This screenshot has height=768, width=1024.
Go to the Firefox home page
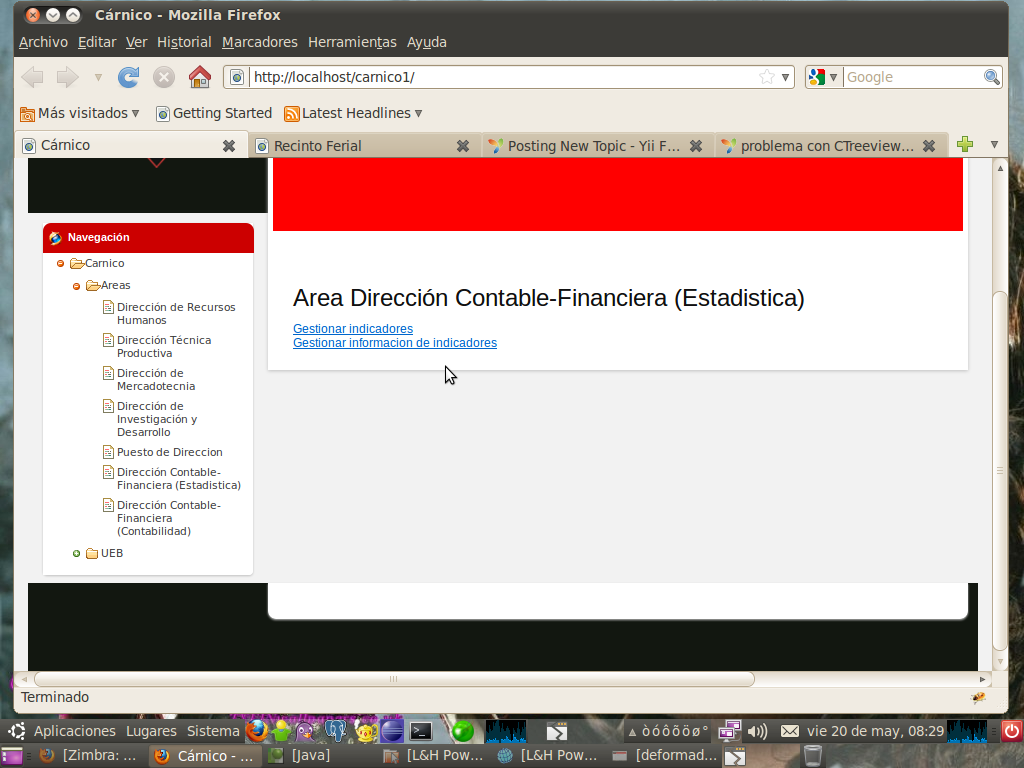[200, 77]
